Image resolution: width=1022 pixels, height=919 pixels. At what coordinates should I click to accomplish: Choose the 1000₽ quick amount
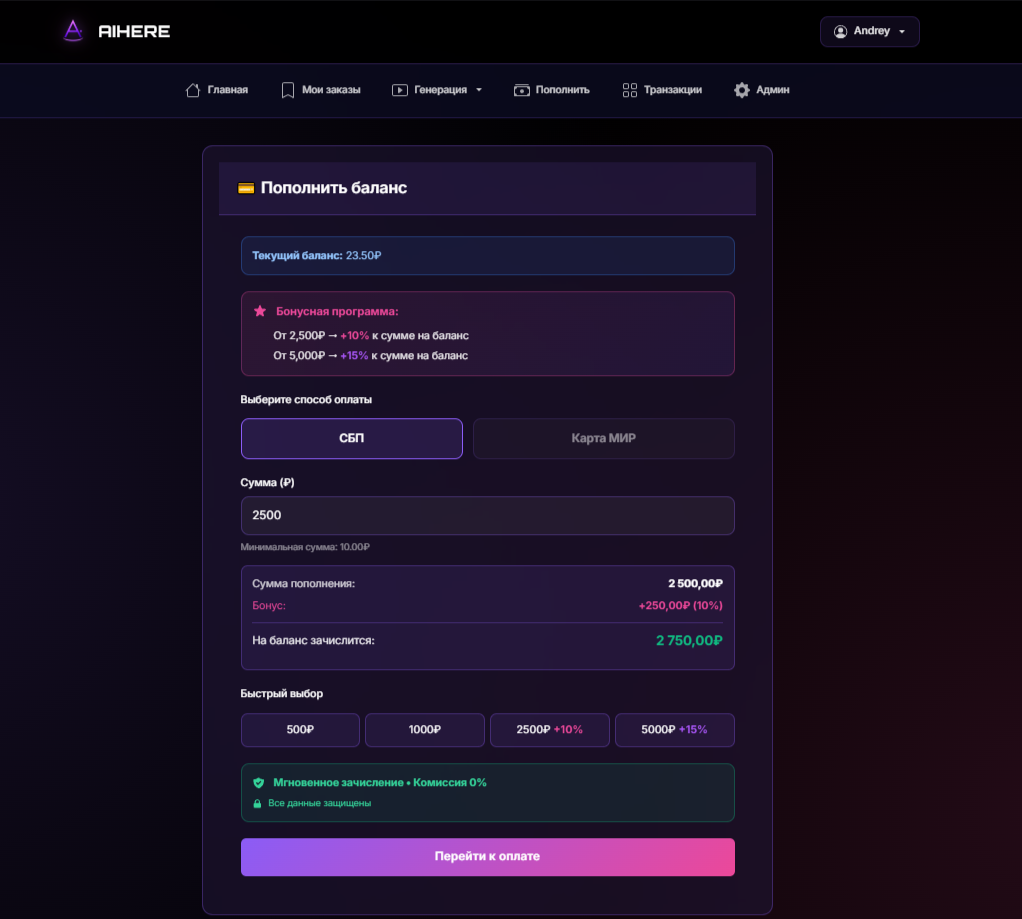[425, 730]
